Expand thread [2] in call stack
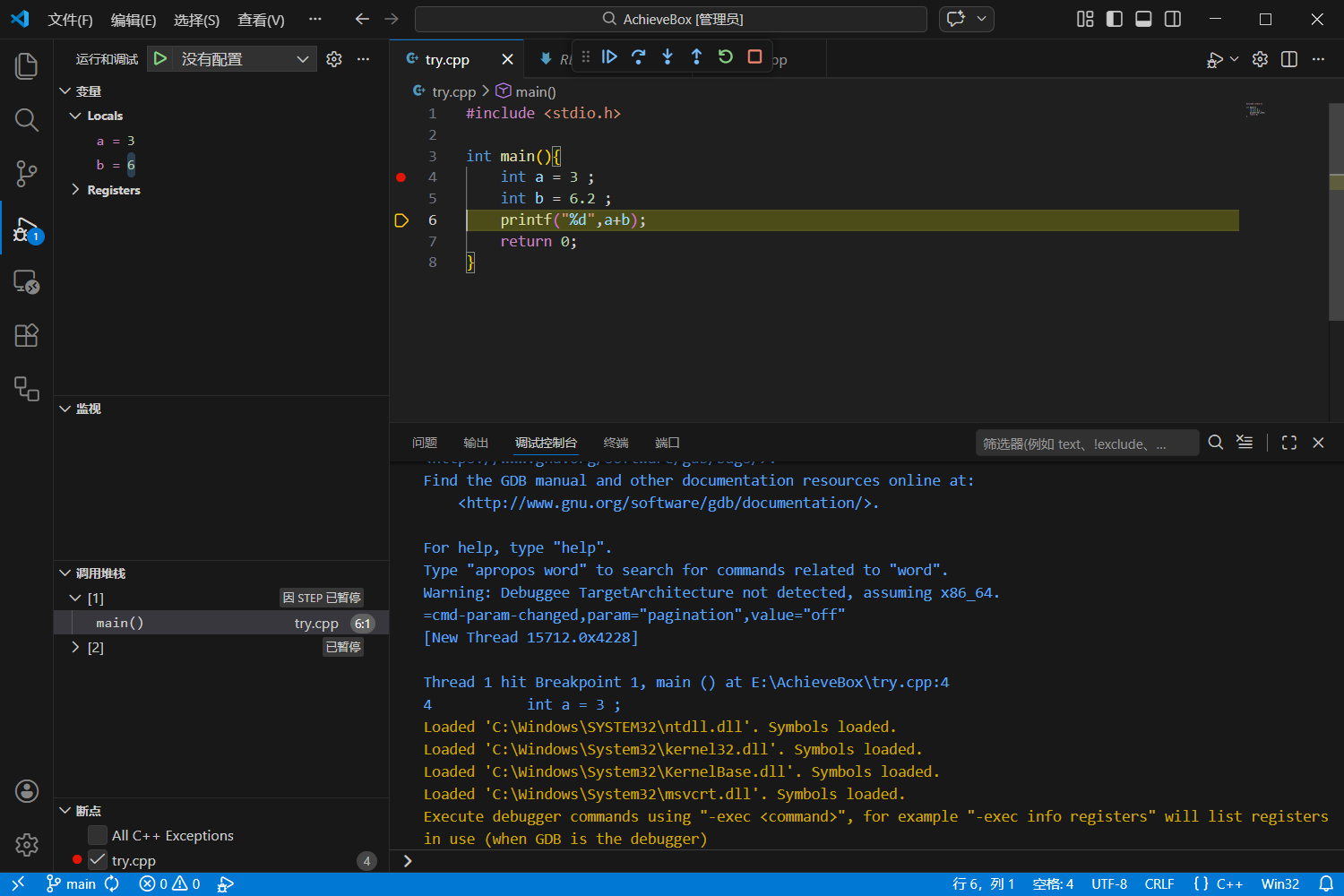 coord(75,647)
